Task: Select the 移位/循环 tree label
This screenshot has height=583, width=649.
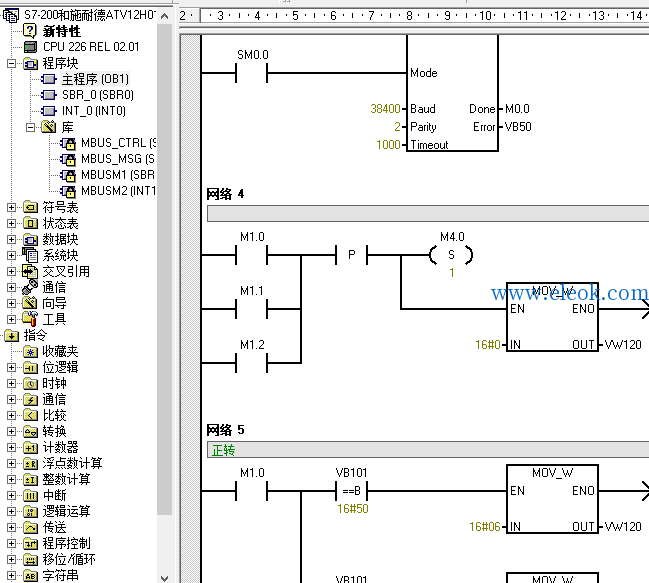Action: 69,559
